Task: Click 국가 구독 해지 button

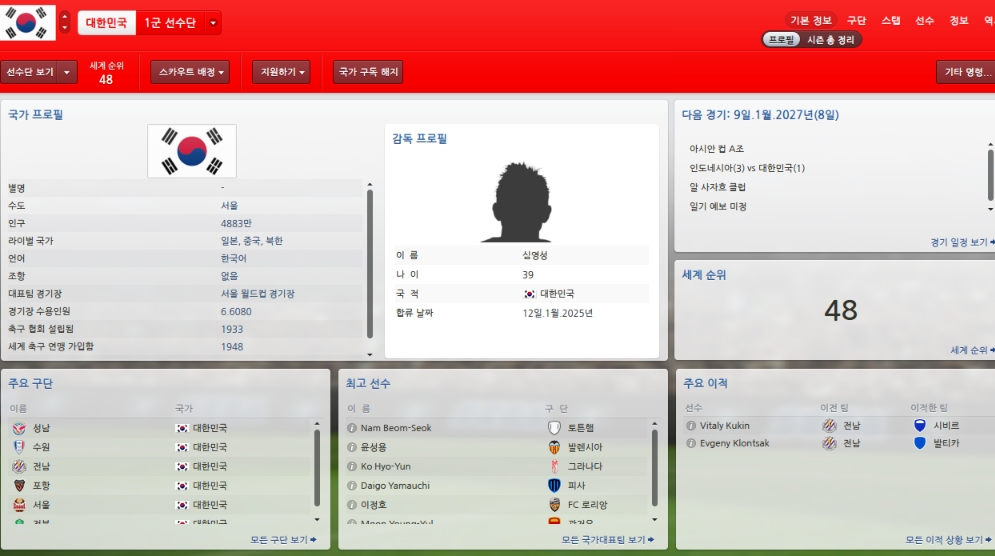Action: (x=369, y=72)
